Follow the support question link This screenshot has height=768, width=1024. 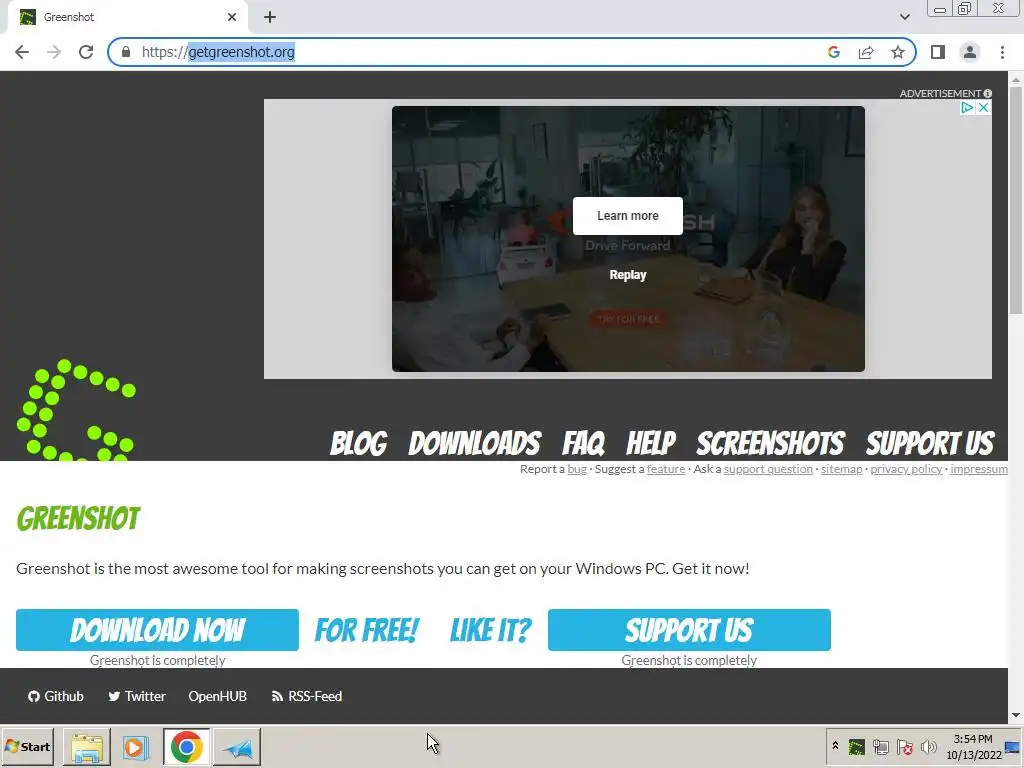[768, 469]
